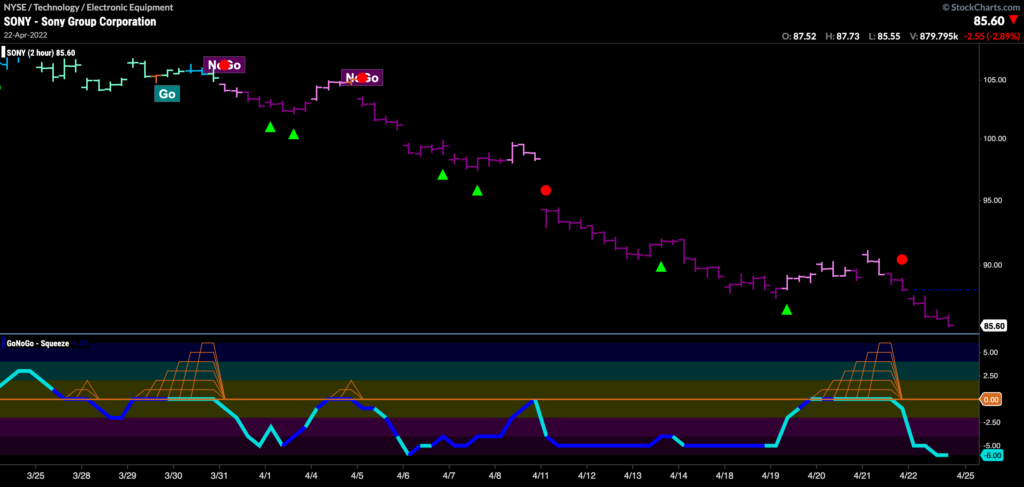Click the low value L: 85.55
The height and width of the screenshot is (487, 1024).
point(883,37)
